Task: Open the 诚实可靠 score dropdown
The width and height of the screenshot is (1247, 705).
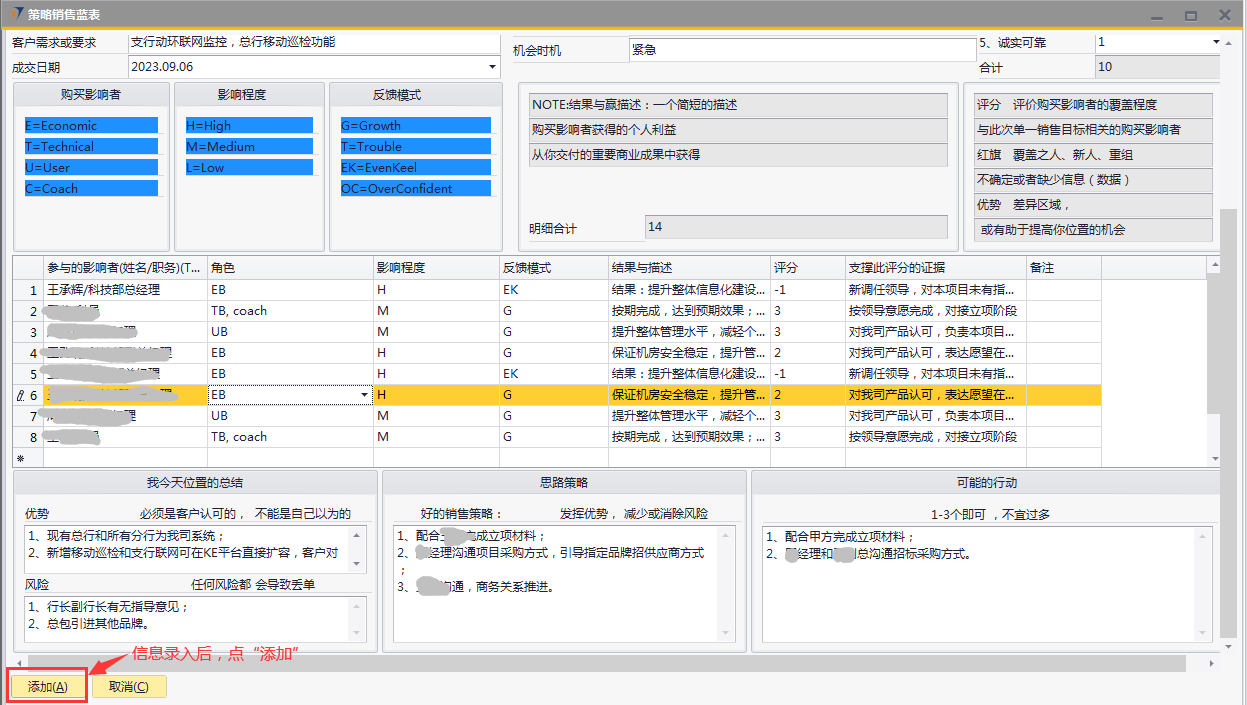Action: point(1216,42)
